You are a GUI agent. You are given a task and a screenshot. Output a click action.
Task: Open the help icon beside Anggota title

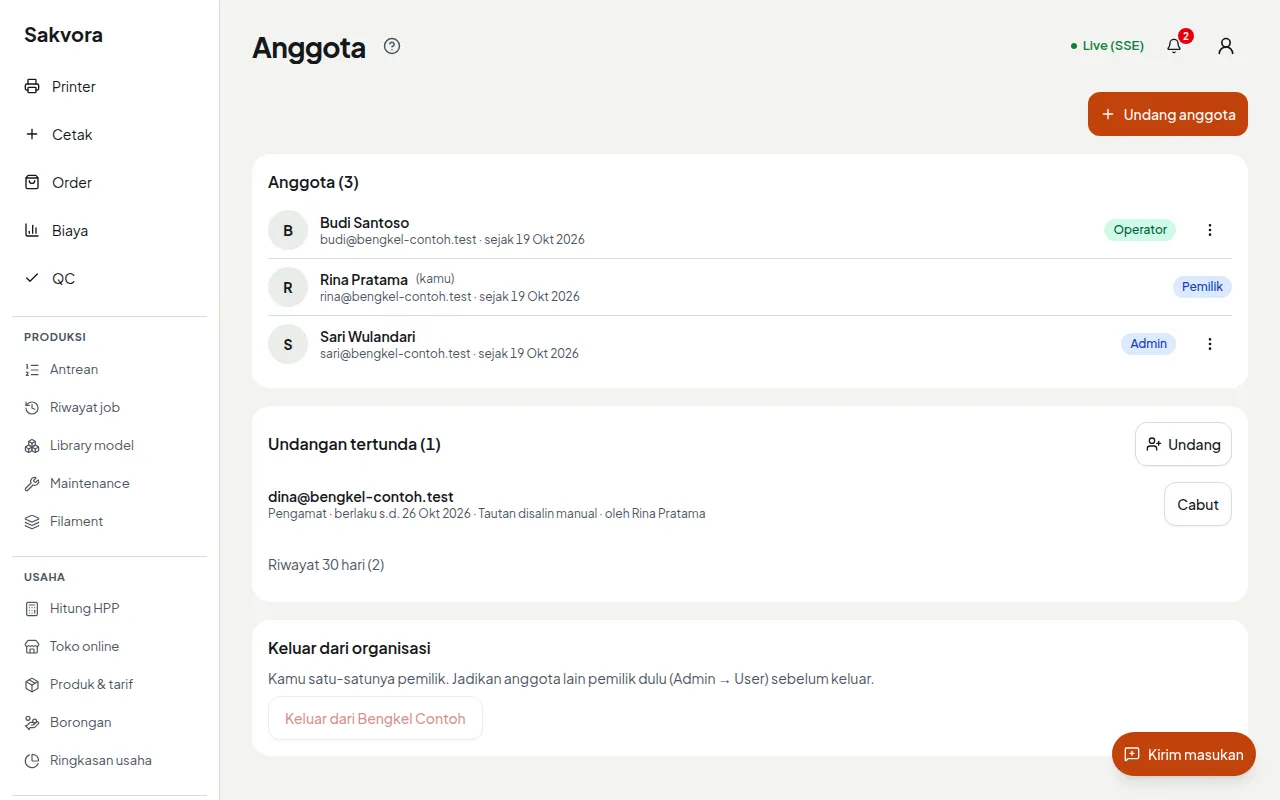click(x=392, y=46)
